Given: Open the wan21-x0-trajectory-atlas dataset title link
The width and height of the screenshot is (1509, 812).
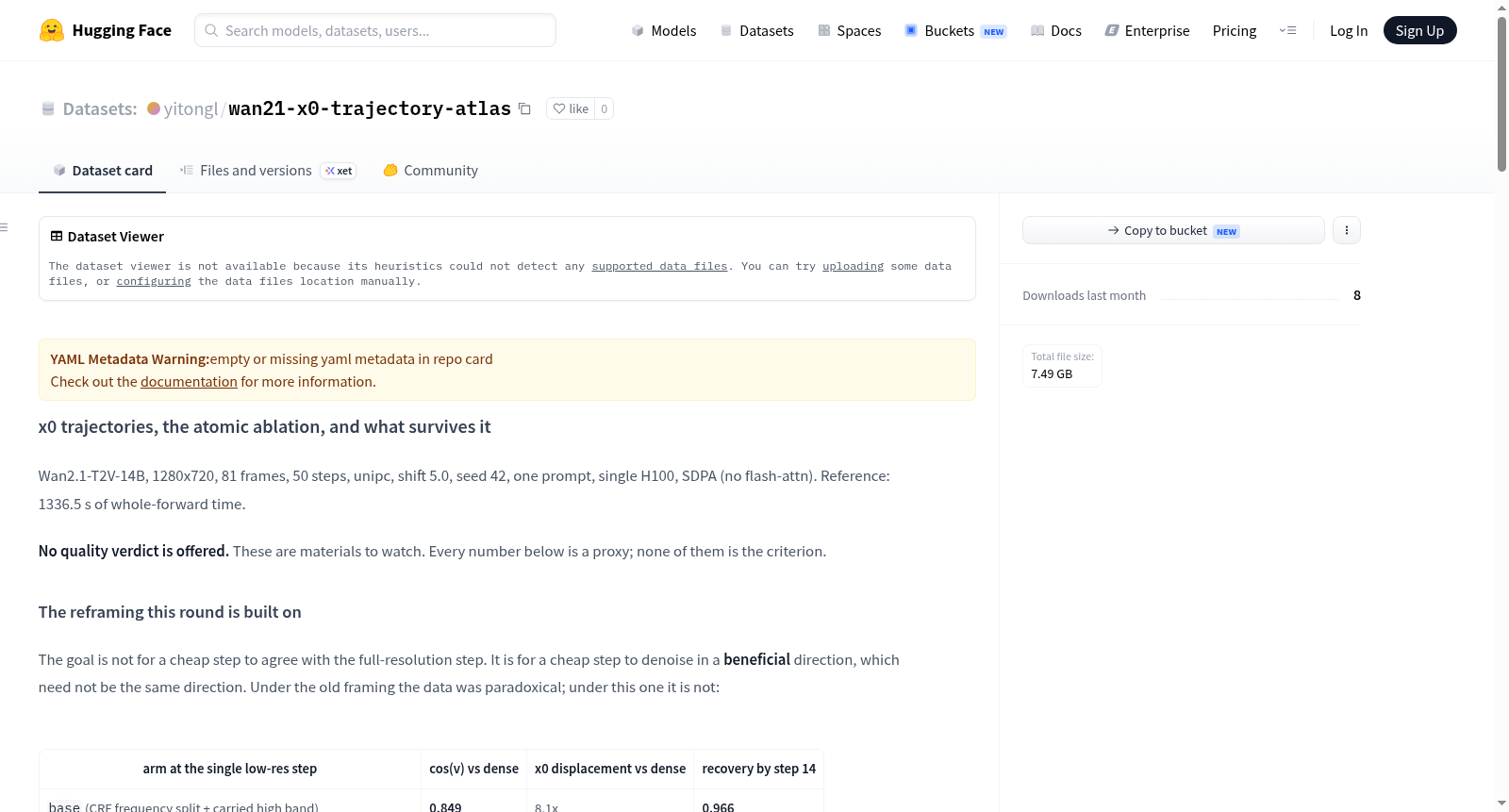Looking at the screenshot, I should [x=370, y=108].
